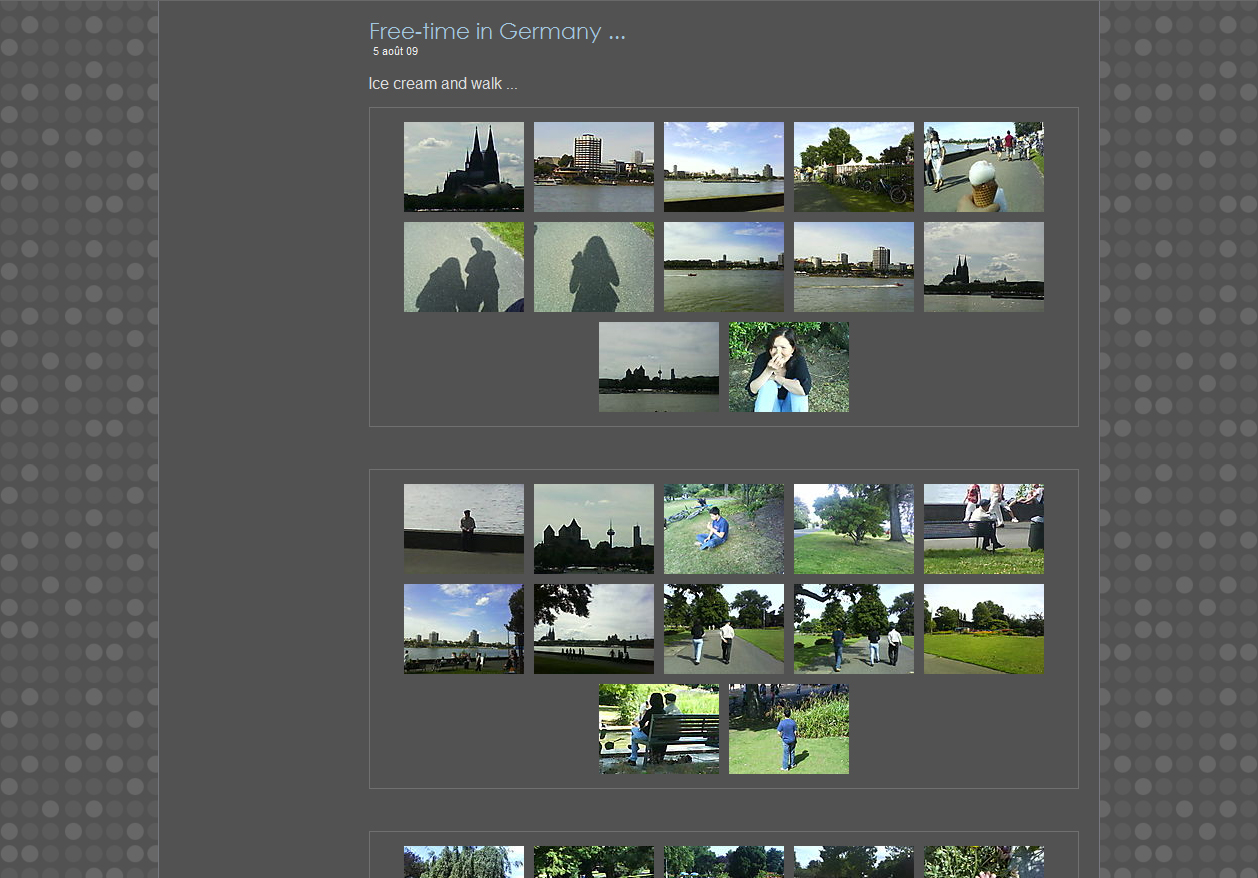Screen dimensions: 1258x878
Task: View the single shadow on pavement photo
Action: click(593, 267)
